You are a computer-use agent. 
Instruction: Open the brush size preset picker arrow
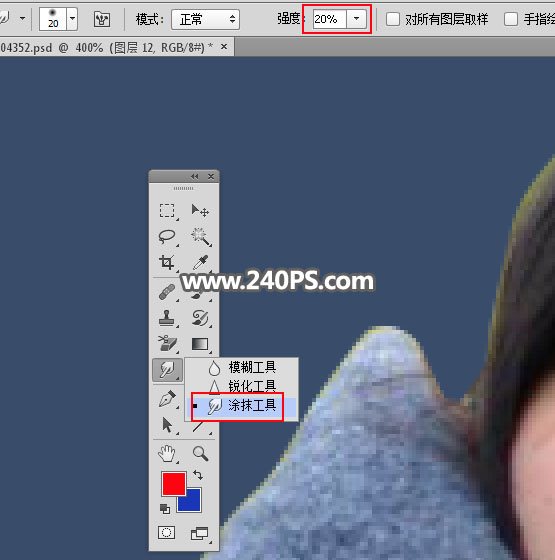72,18
